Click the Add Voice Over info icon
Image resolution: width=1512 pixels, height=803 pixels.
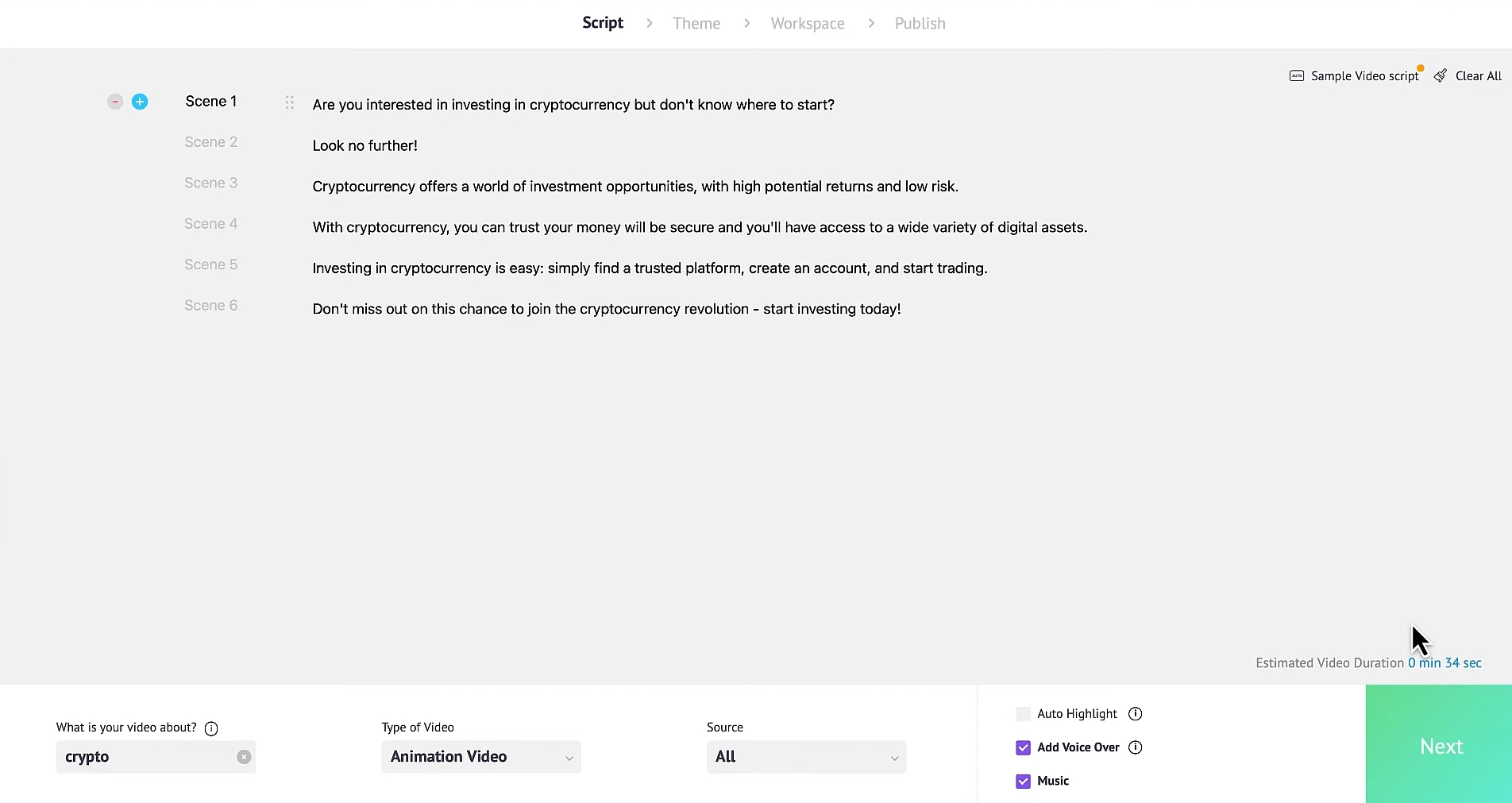pos(1136,747)
